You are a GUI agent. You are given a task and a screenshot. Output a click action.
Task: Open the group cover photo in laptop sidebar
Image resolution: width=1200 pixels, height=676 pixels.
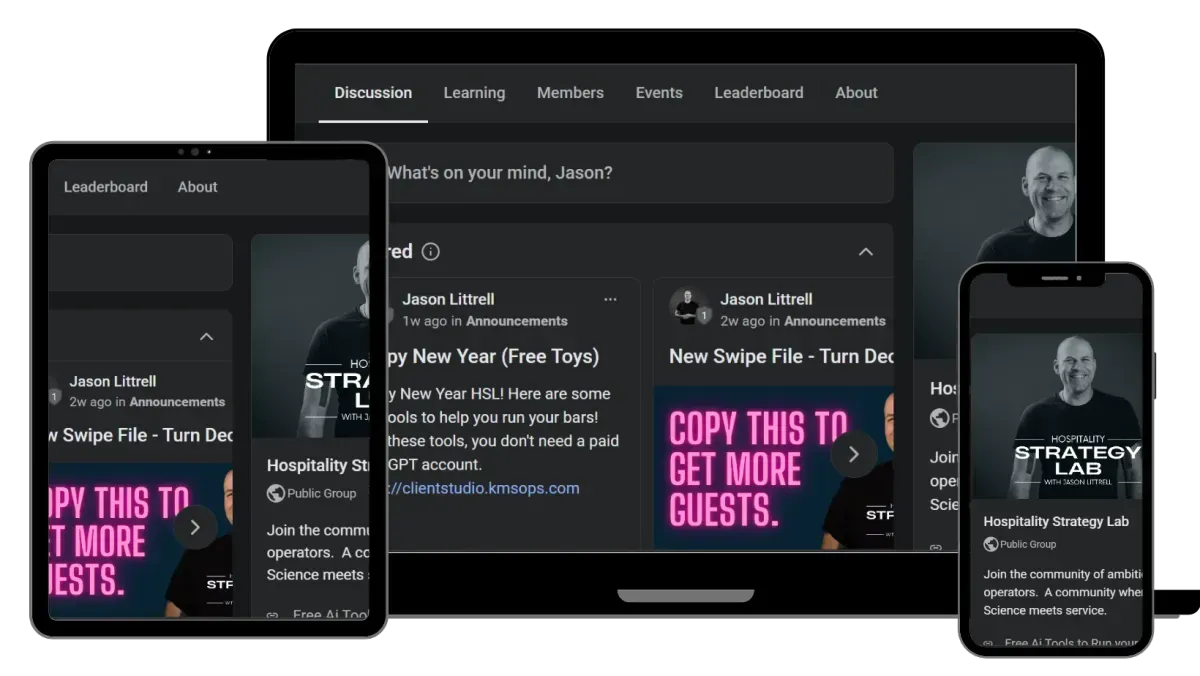coord(994,250)
